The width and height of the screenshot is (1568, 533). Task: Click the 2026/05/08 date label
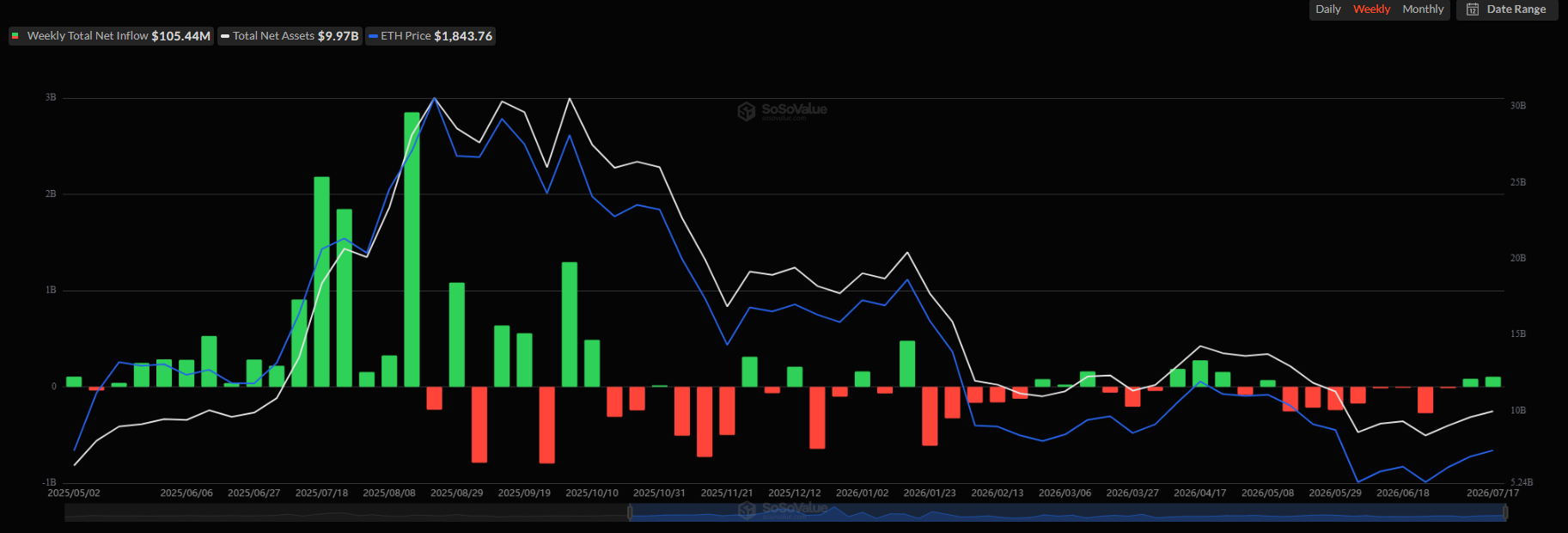1267,493
